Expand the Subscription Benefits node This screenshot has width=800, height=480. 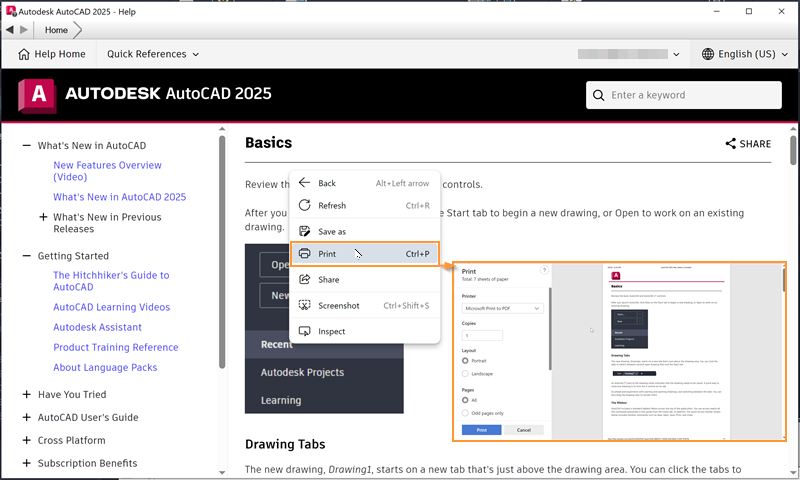[27, 463]
